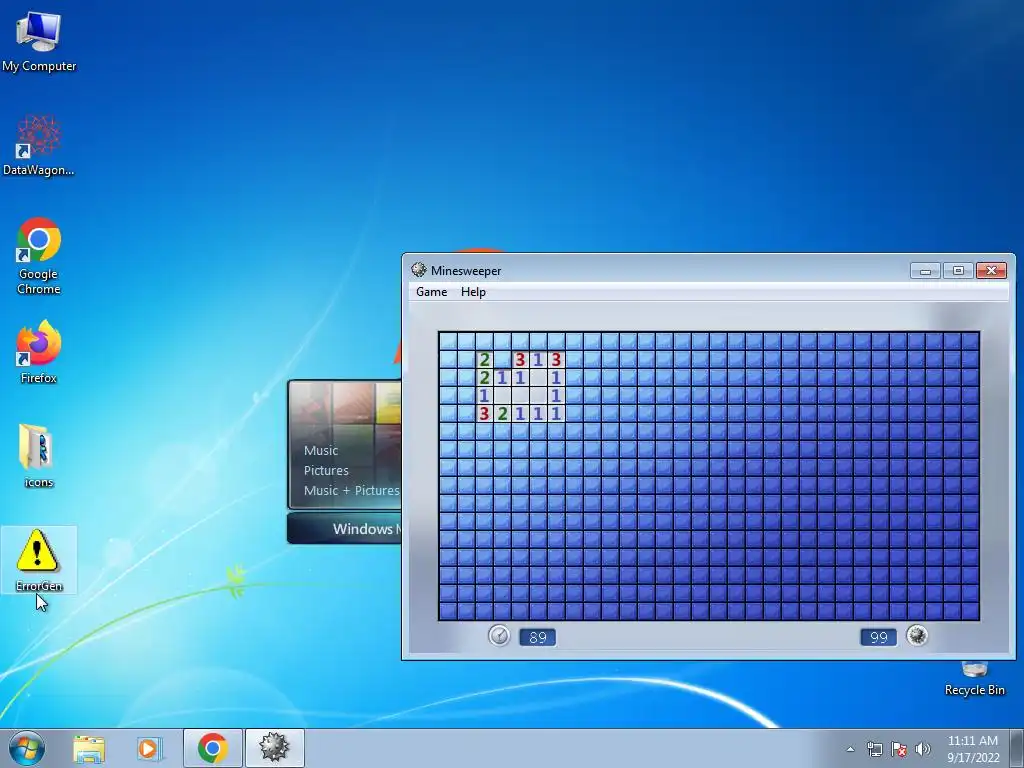Click the Minesweeper clock timer icon

[x=499, y=635]
